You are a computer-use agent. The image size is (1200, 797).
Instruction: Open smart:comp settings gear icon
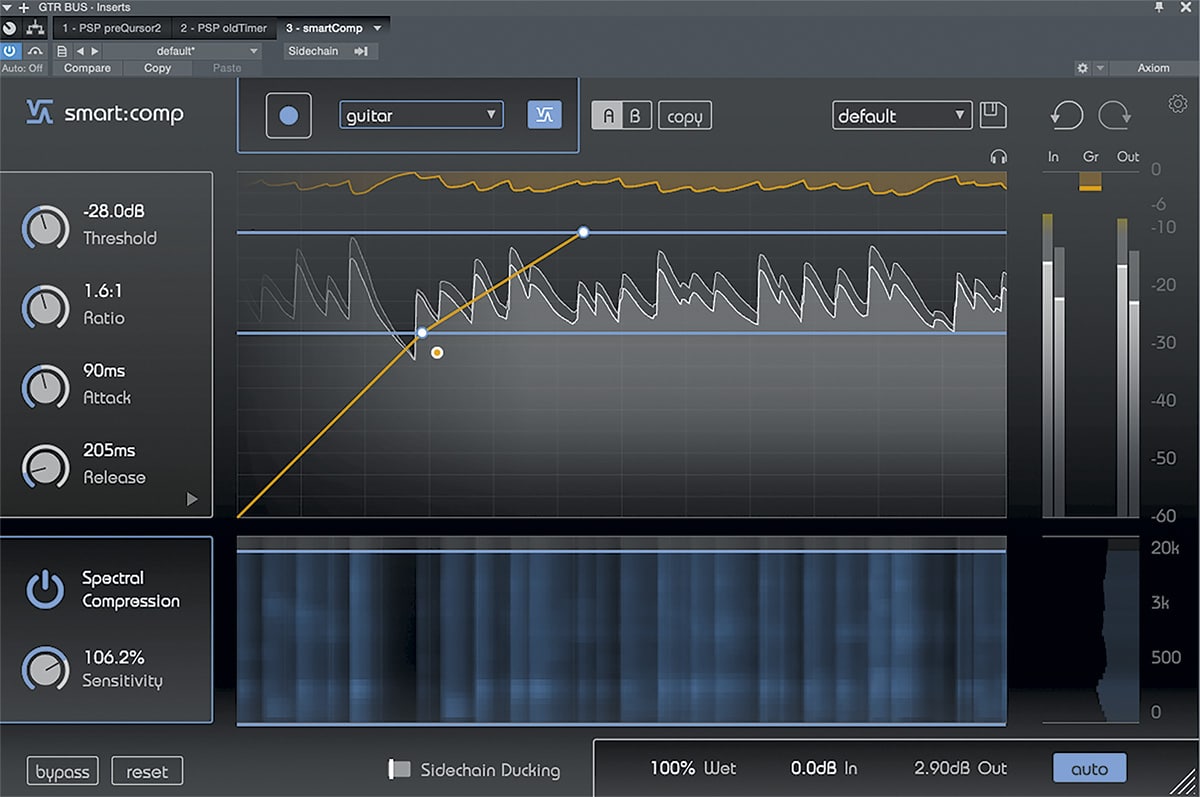[x=1178, y=103]
